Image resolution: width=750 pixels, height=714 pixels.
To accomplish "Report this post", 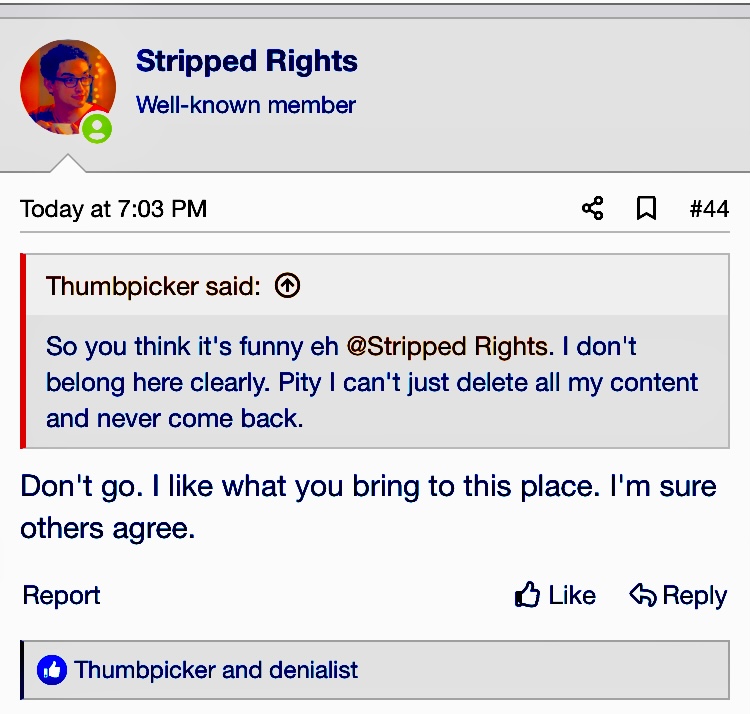I will [x=62, y=596].
